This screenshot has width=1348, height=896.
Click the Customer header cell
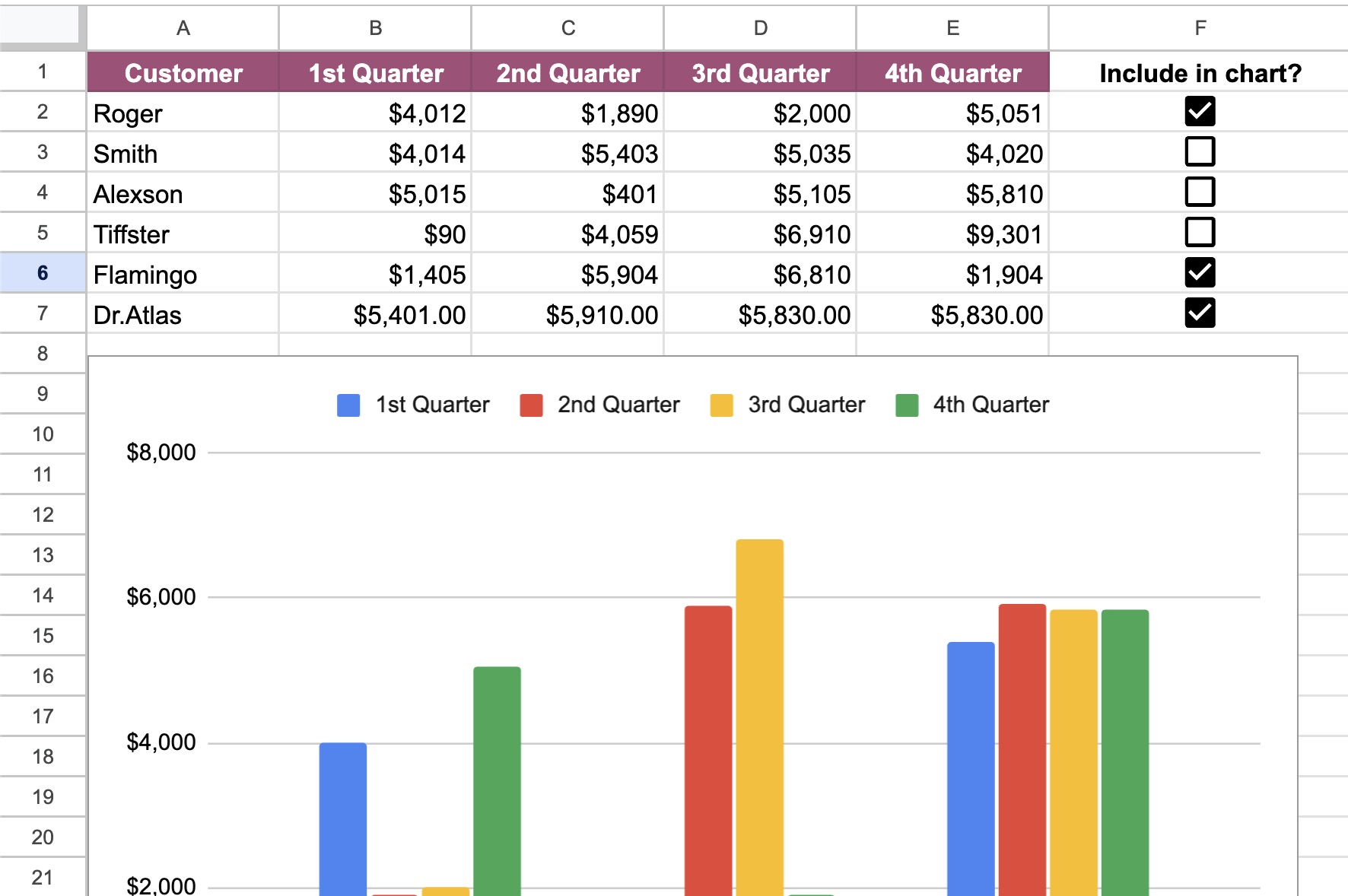tap(183, 73)
